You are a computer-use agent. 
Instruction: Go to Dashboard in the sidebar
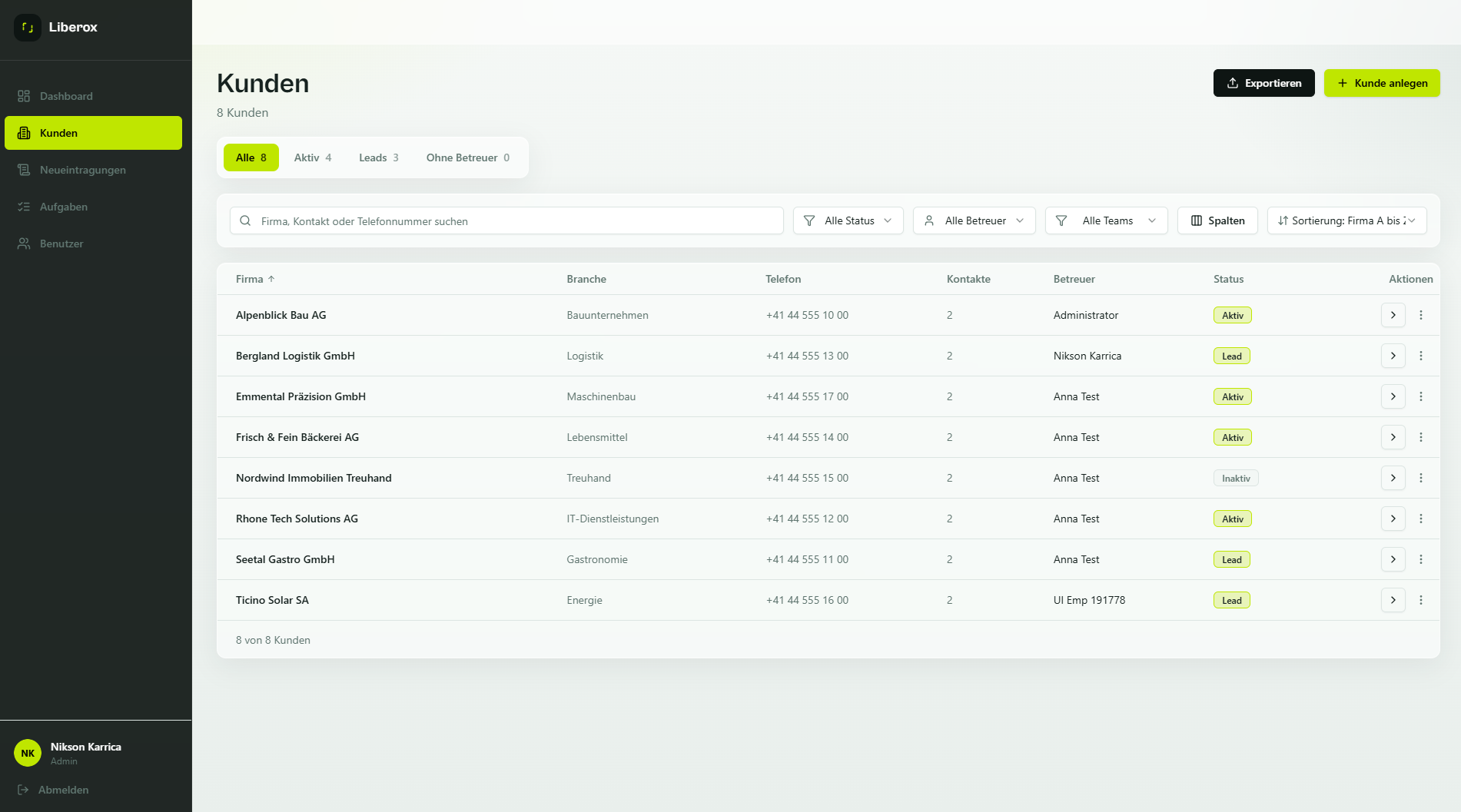(94, 96)
